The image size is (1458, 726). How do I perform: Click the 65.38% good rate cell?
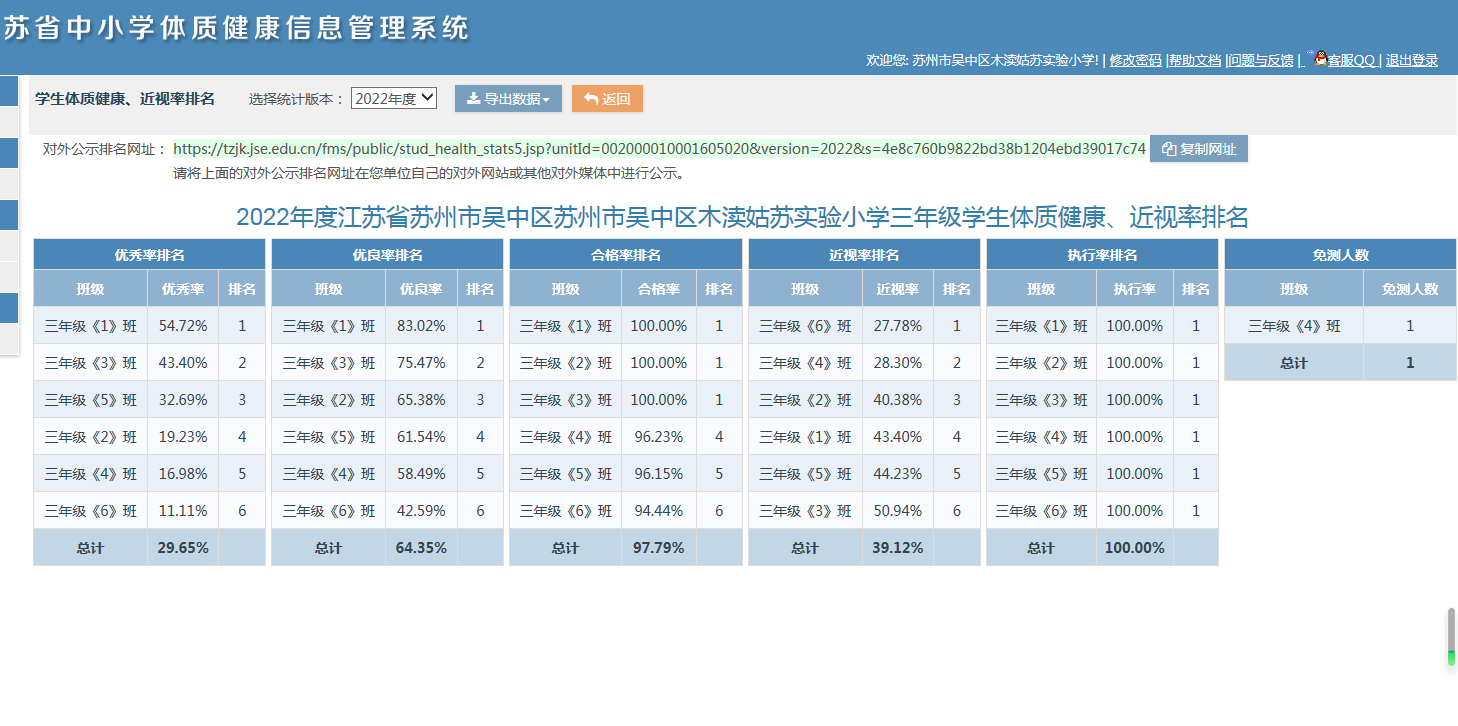click(421, 400)
